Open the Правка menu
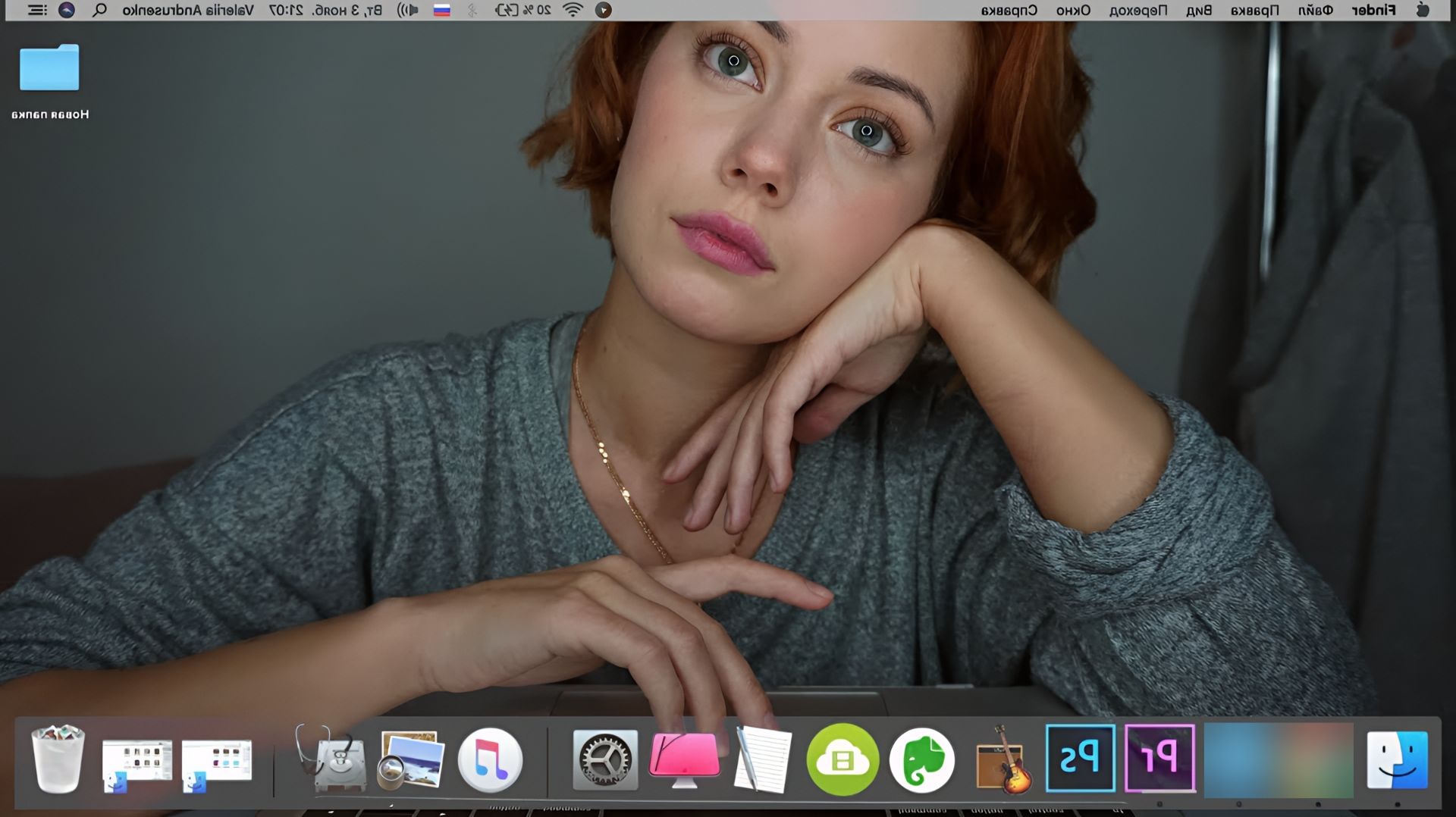 pyautogui.click(x=1255, y=10)
